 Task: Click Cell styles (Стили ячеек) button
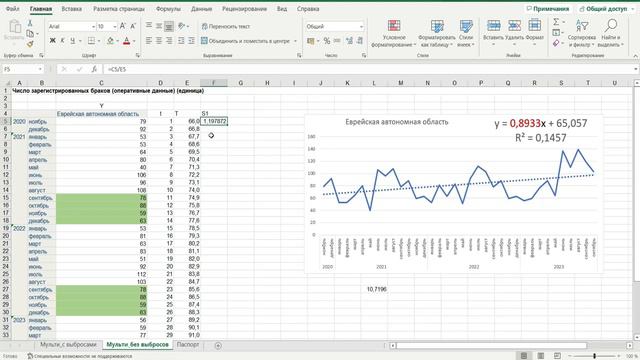[466, 33]
